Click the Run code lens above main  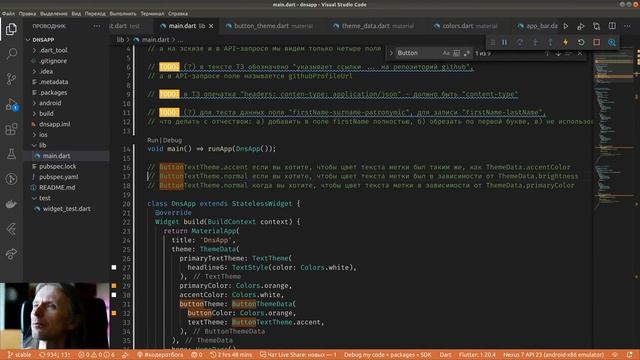(x=153, y=140)
